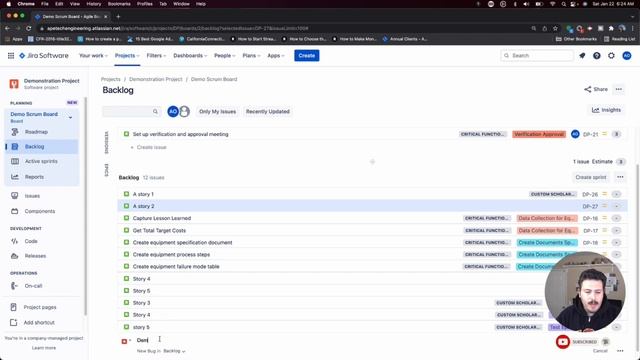This screenshot has height=360, width=640.
Task: Open the 'Get Total Target Costs' issue
Action: 159,231
